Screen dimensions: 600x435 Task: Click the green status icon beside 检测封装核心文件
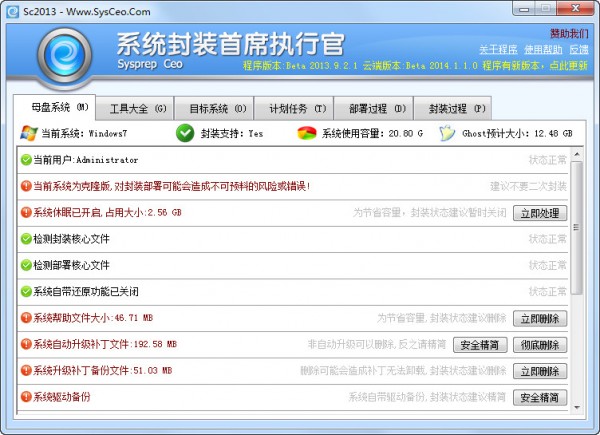(x=25, y=239)
